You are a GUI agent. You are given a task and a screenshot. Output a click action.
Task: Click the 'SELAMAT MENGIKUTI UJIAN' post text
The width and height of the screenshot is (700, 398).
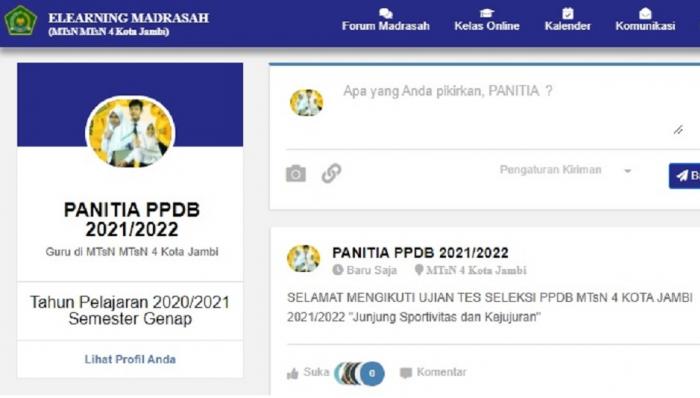(x=490, y=307)
